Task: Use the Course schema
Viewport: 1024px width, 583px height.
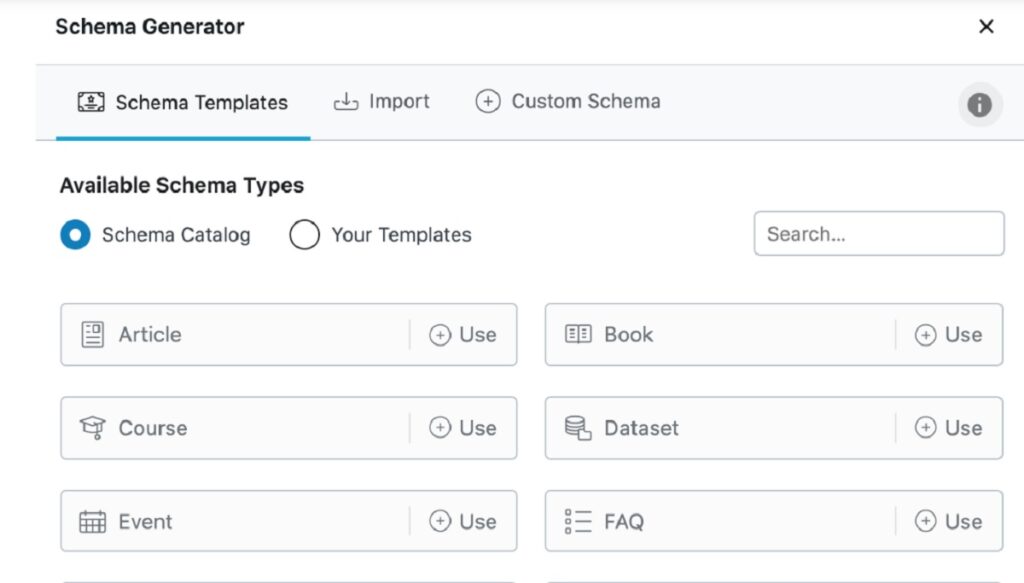Action: click(x=463, y=428)
